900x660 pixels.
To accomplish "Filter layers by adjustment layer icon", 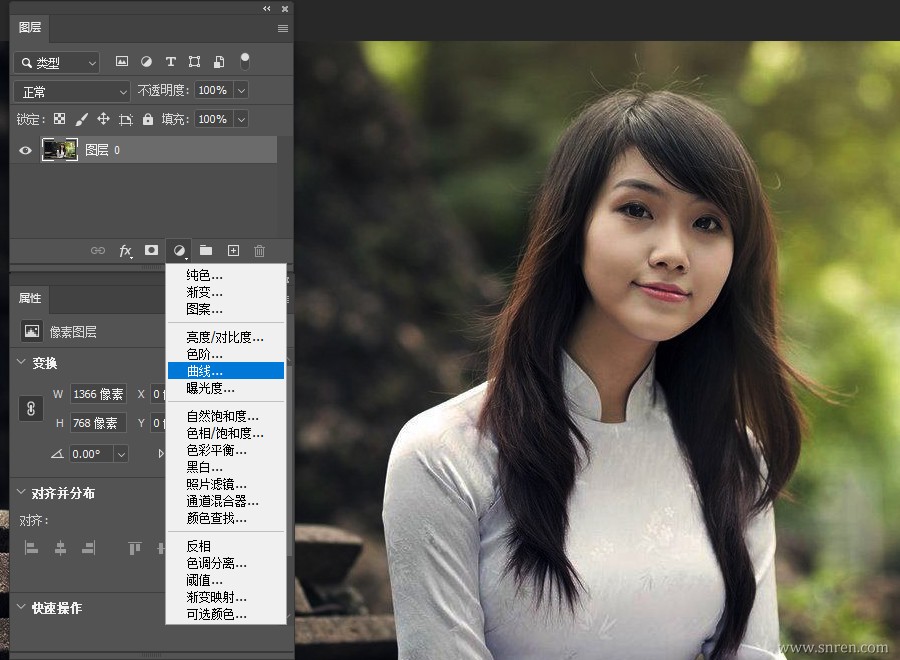I will 146,61.
